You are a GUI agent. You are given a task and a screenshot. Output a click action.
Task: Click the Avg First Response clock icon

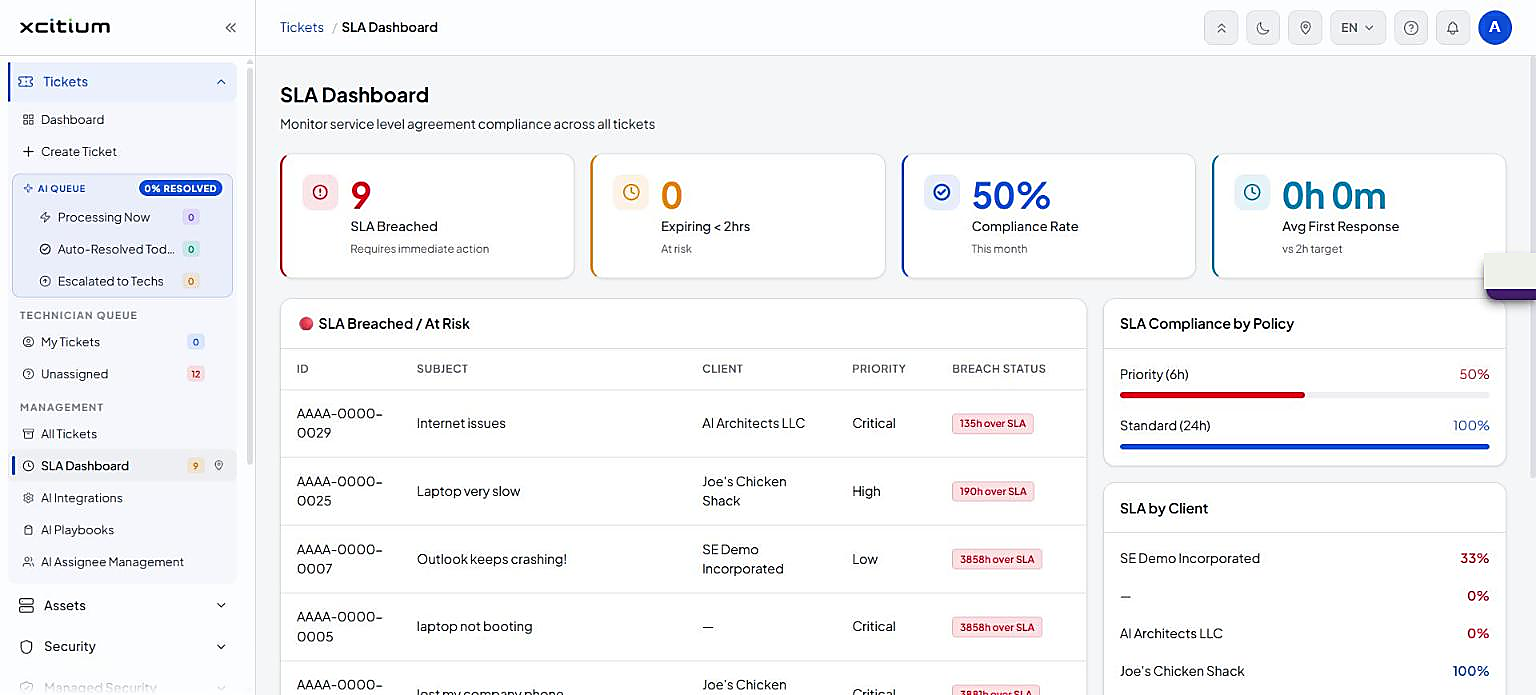coord(1252,192)
